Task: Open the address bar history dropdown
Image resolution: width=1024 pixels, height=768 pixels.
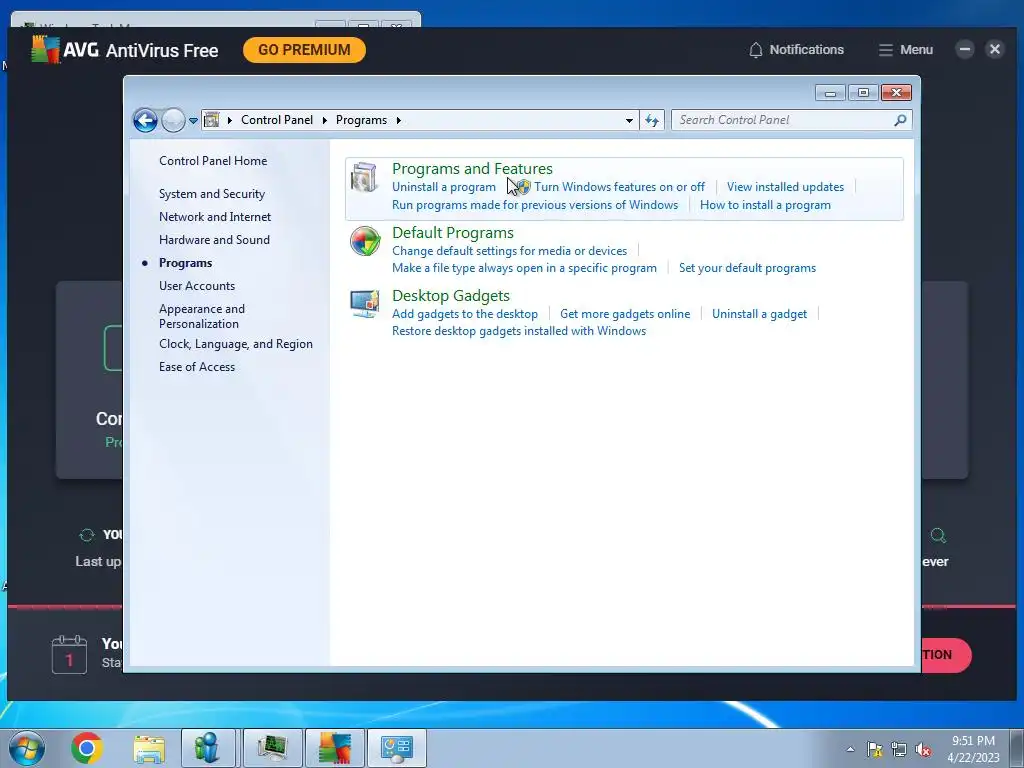Action: point(629,120)
